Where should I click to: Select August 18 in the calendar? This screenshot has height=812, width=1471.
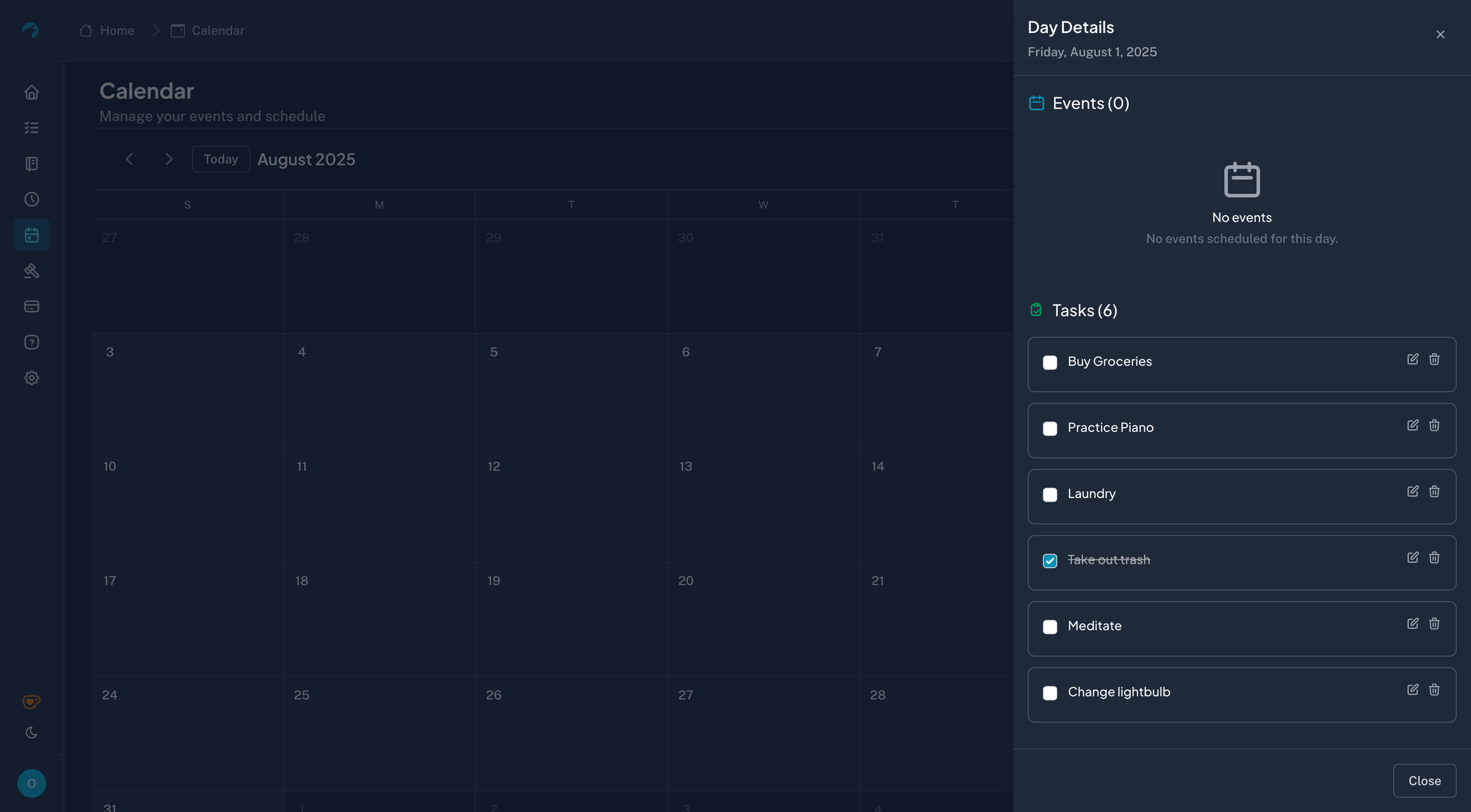(379, 619)
